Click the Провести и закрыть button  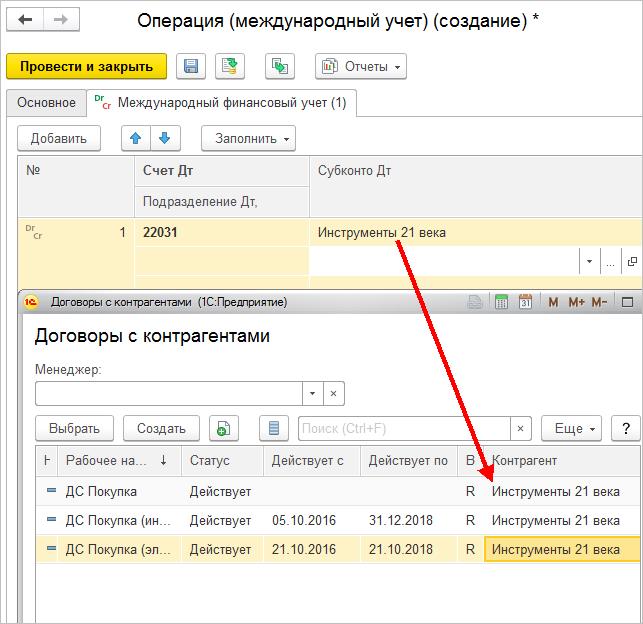[x=87, y=66]
